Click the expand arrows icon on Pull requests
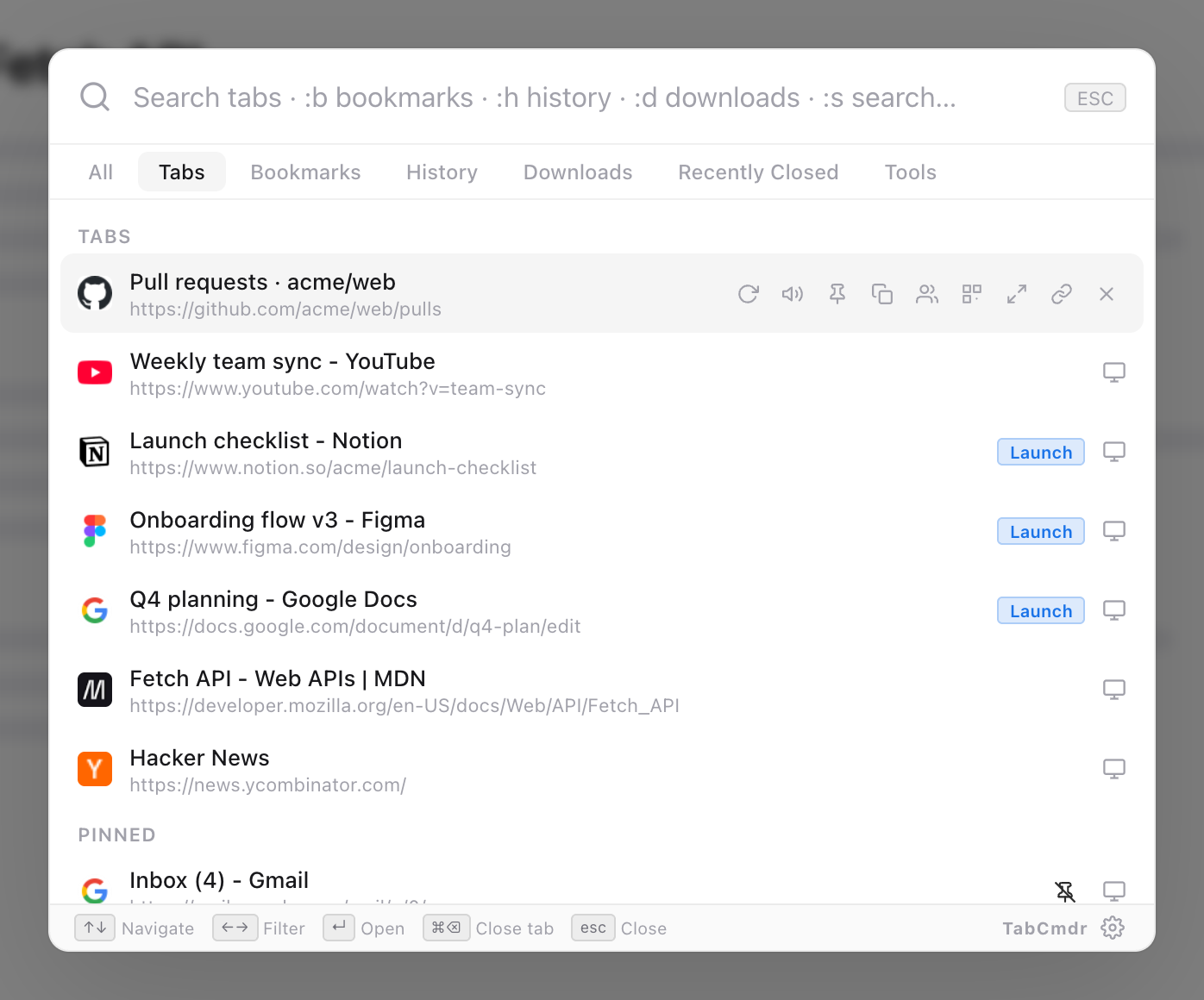Screen dimensions: 1204x1000 pos(1017,294)
